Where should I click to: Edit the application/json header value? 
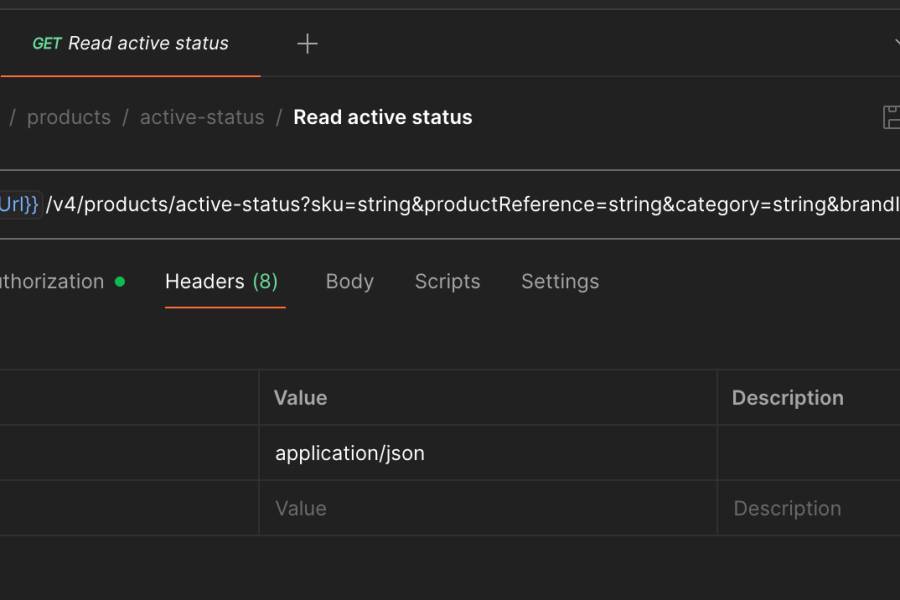350,453
